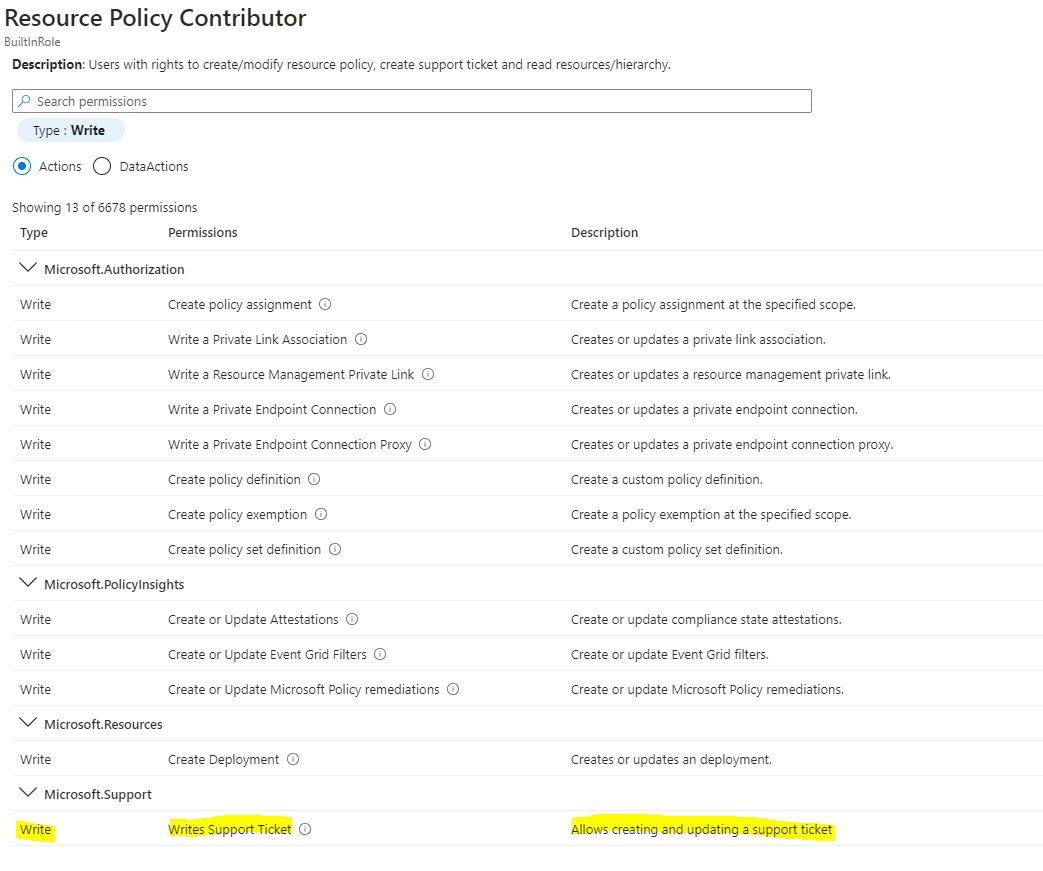Show info for Private Endpoint Connection Proxy

425,444
